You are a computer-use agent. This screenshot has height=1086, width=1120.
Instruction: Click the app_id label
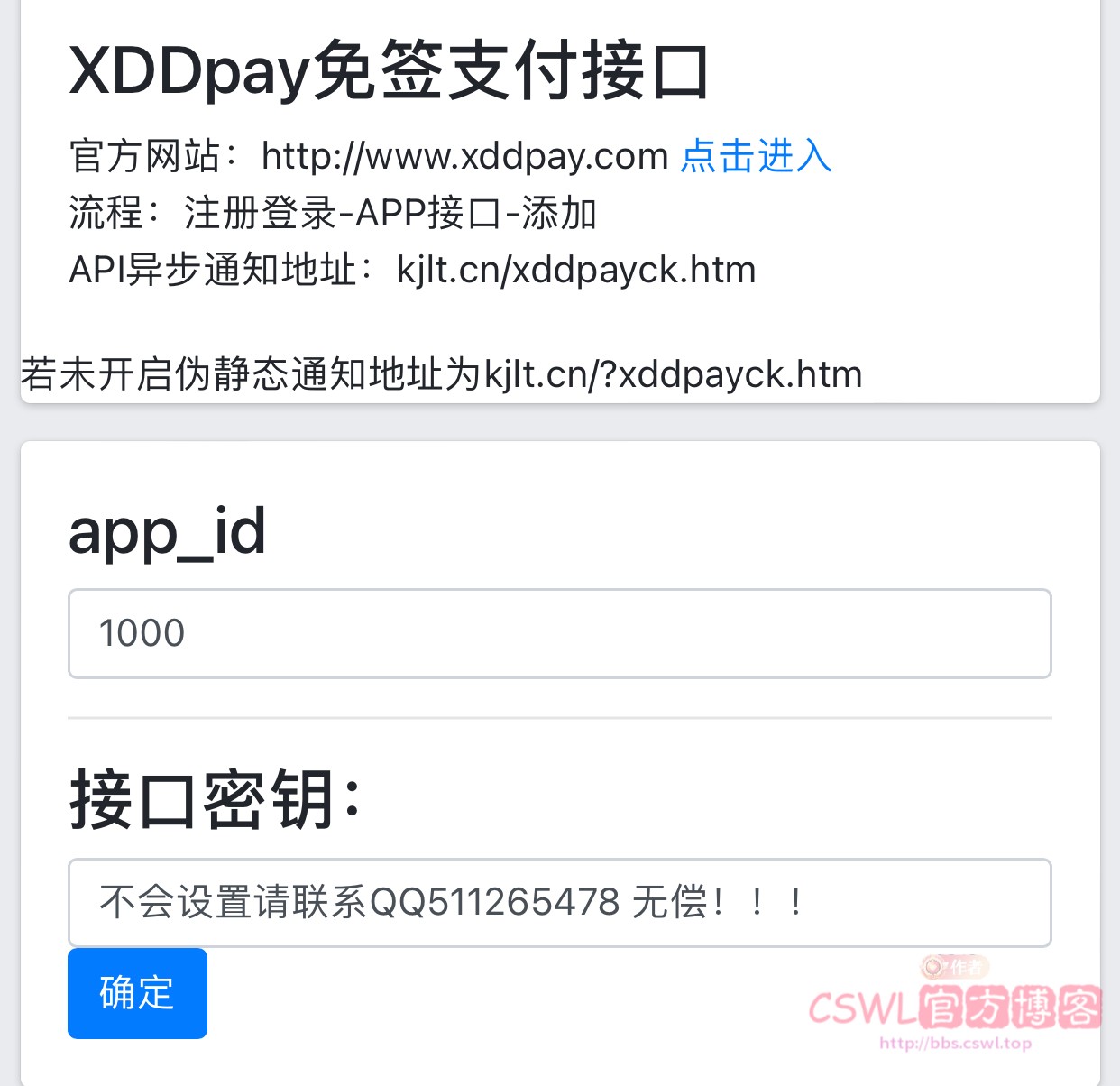coord(167,531)
